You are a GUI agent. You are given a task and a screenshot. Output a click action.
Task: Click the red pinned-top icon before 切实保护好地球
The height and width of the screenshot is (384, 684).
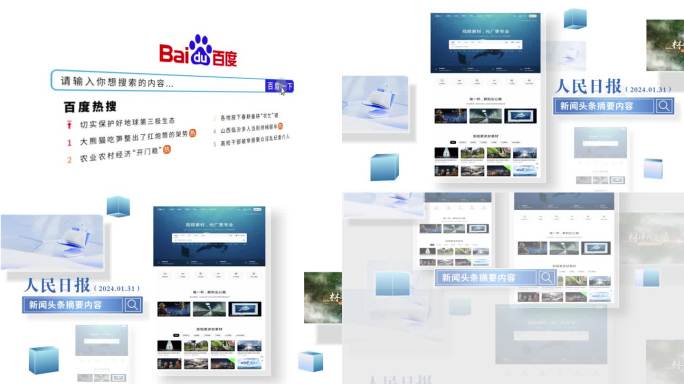coord(69,125)
